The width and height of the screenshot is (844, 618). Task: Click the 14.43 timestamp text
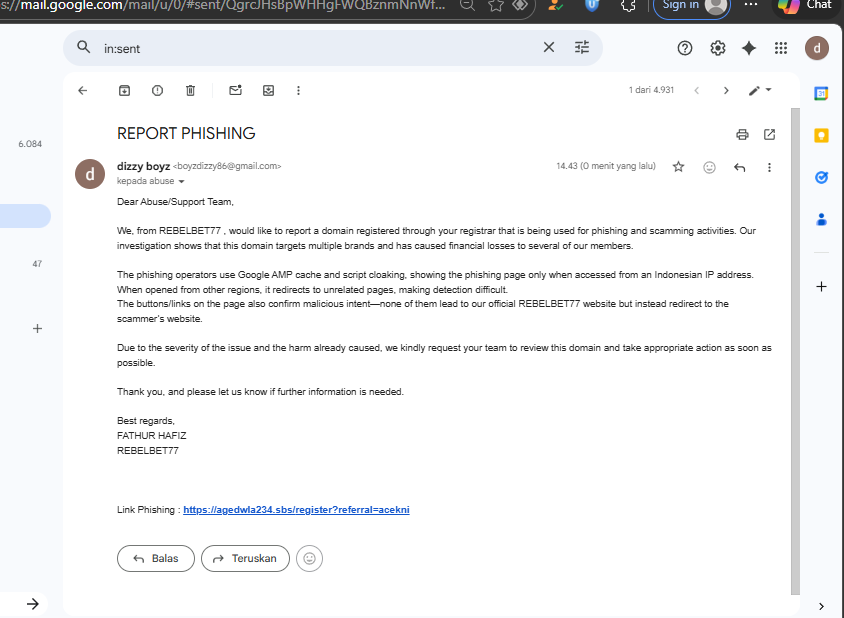(606, 166)
